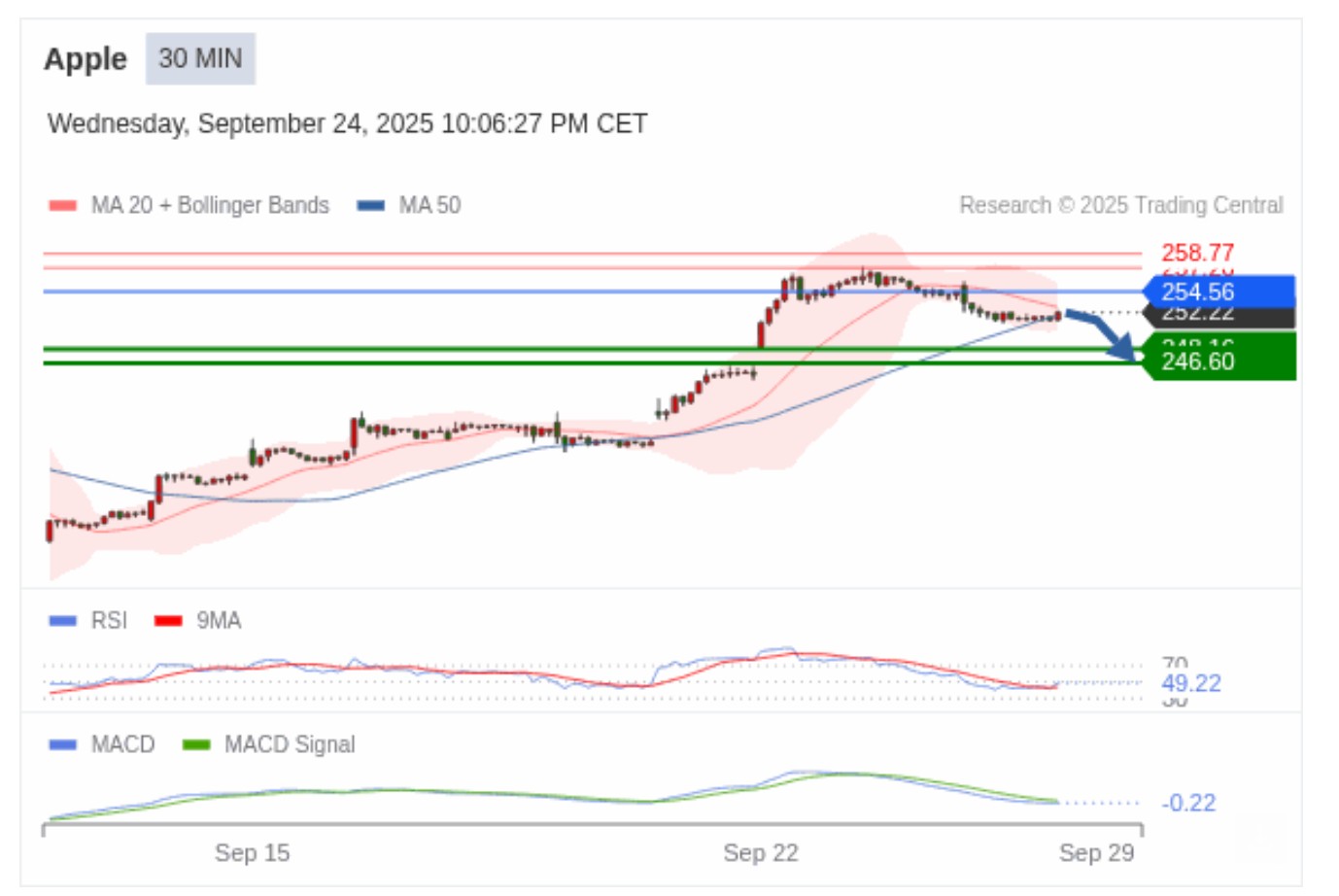1339x896 pixels.
Task: Click the Apple chart title
Action: point(86,59)
